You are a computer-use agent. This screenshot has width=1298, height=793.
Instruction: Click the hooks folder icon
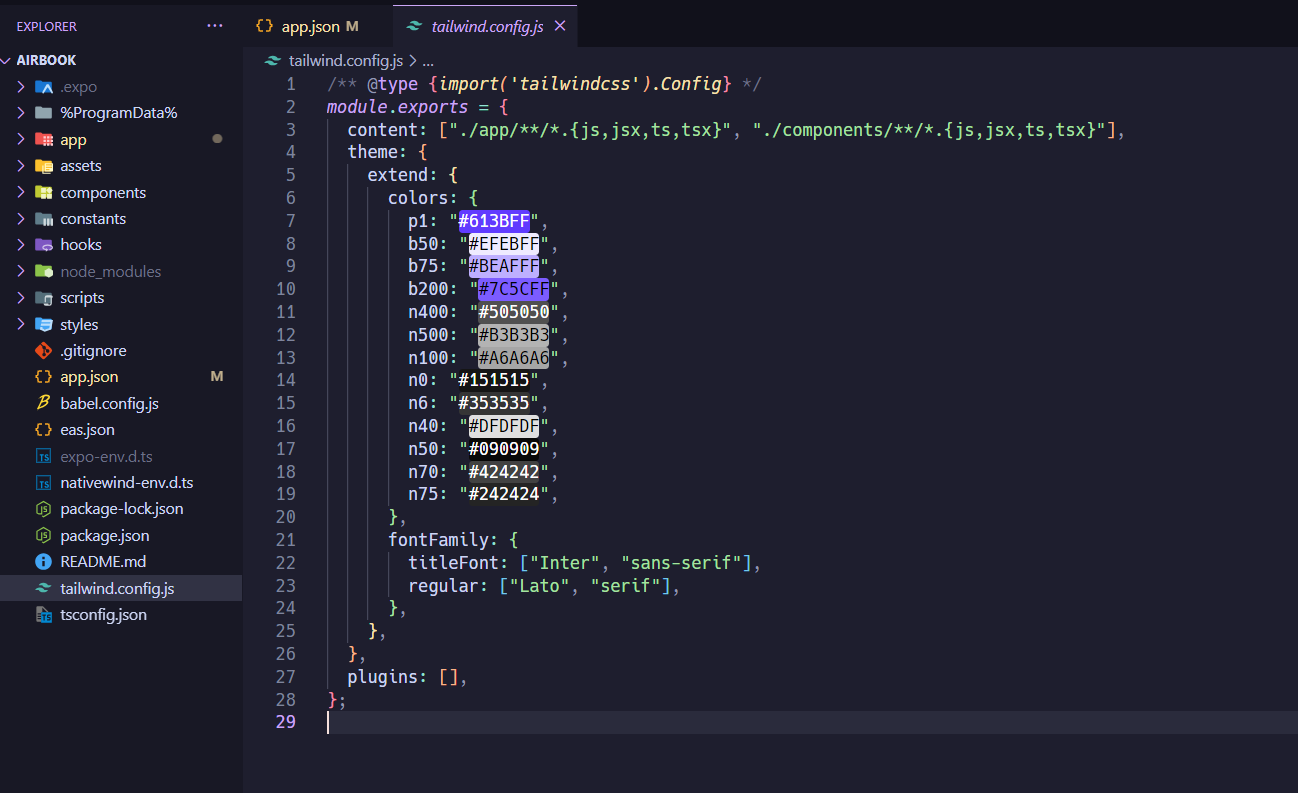point(43,245)
